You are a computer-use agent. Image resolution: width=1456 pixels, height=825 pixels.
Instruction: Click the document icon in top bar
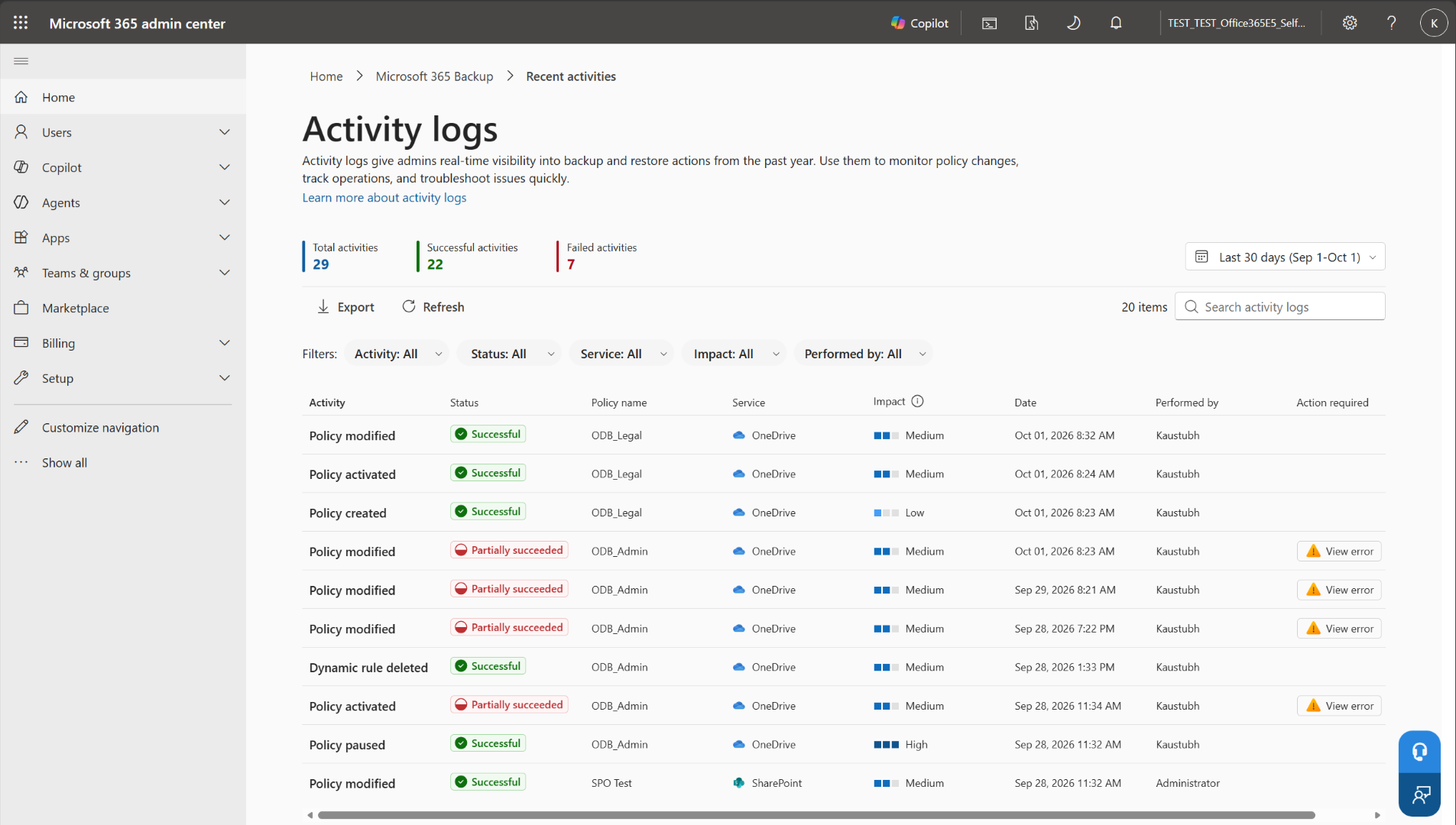point(1031,23)
